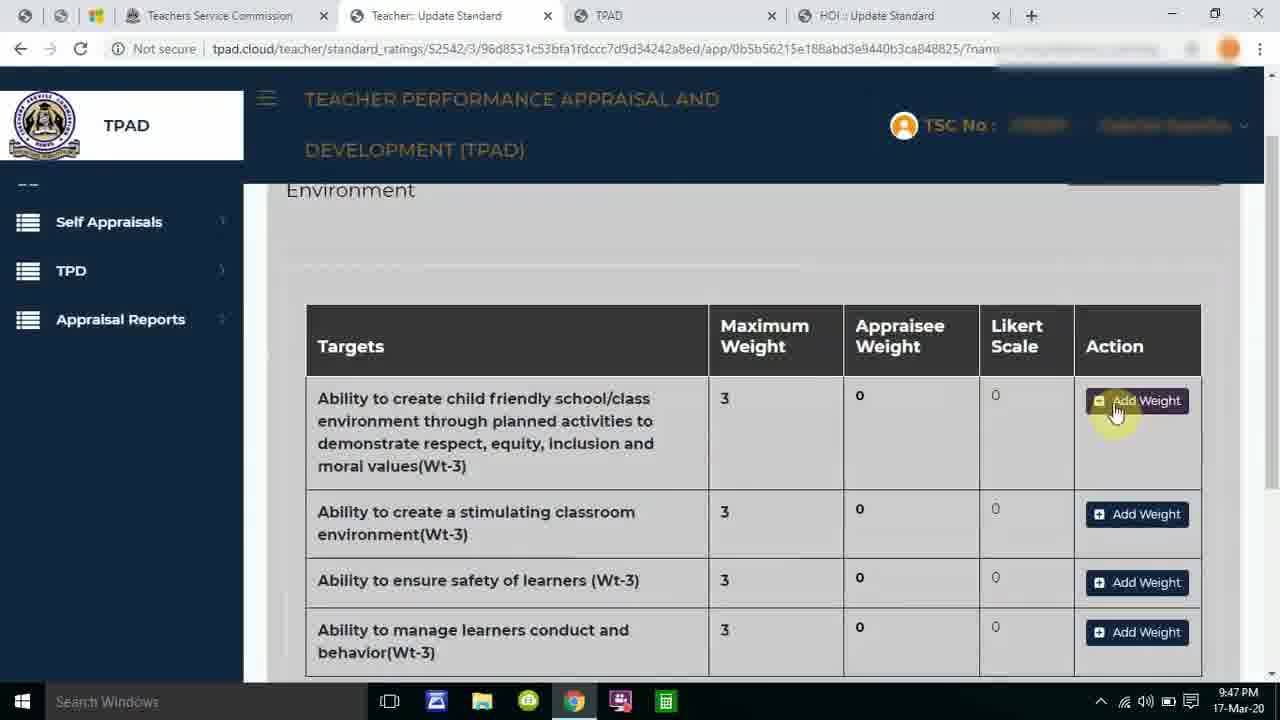This screenshot has width=1280, height=720.
Task: Click the Search Windows box
Action: (x=205, y=701)
